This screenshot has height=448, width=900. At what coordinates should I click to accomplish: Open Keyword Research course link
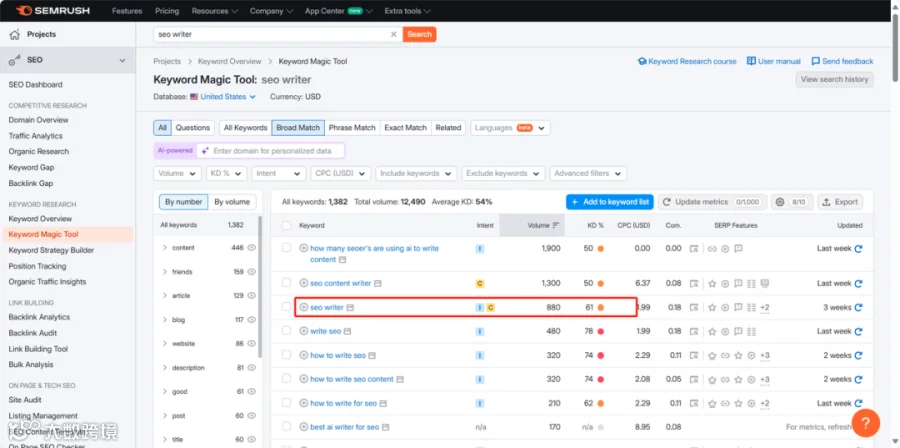pos(687,61)
